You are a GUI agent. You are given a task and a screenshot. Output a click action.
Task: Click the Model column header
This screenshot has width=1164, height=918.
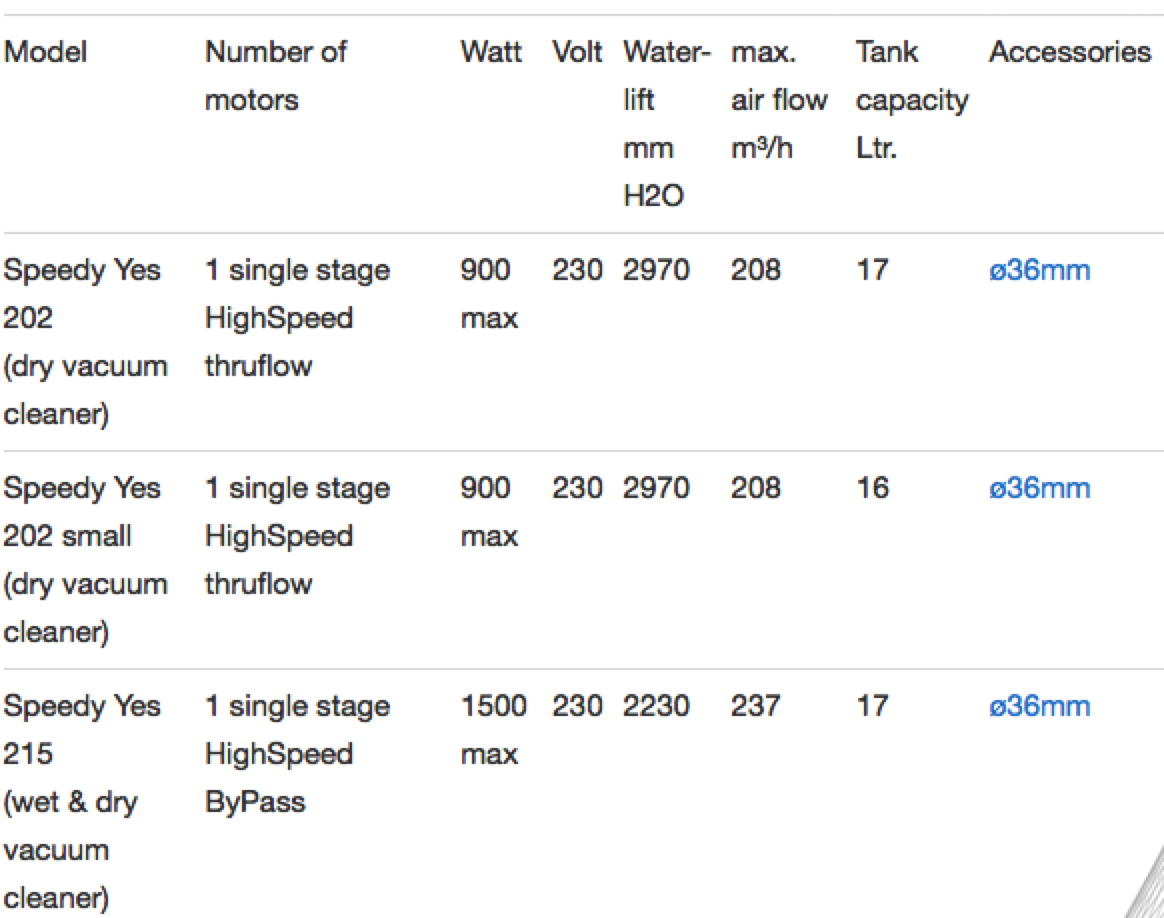pyautogui.click(x=45, y=52)
